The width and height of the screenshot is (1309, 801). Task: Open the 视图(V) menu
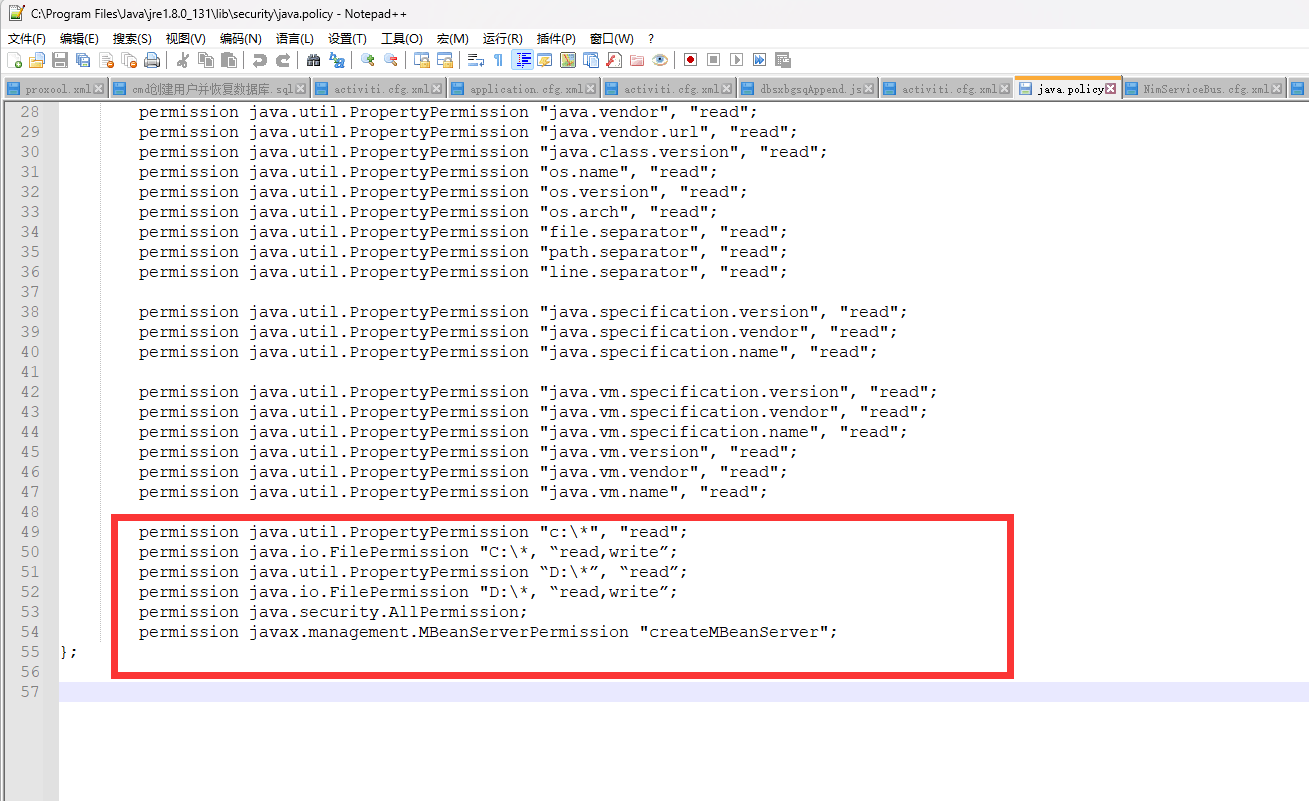point(185,38)
